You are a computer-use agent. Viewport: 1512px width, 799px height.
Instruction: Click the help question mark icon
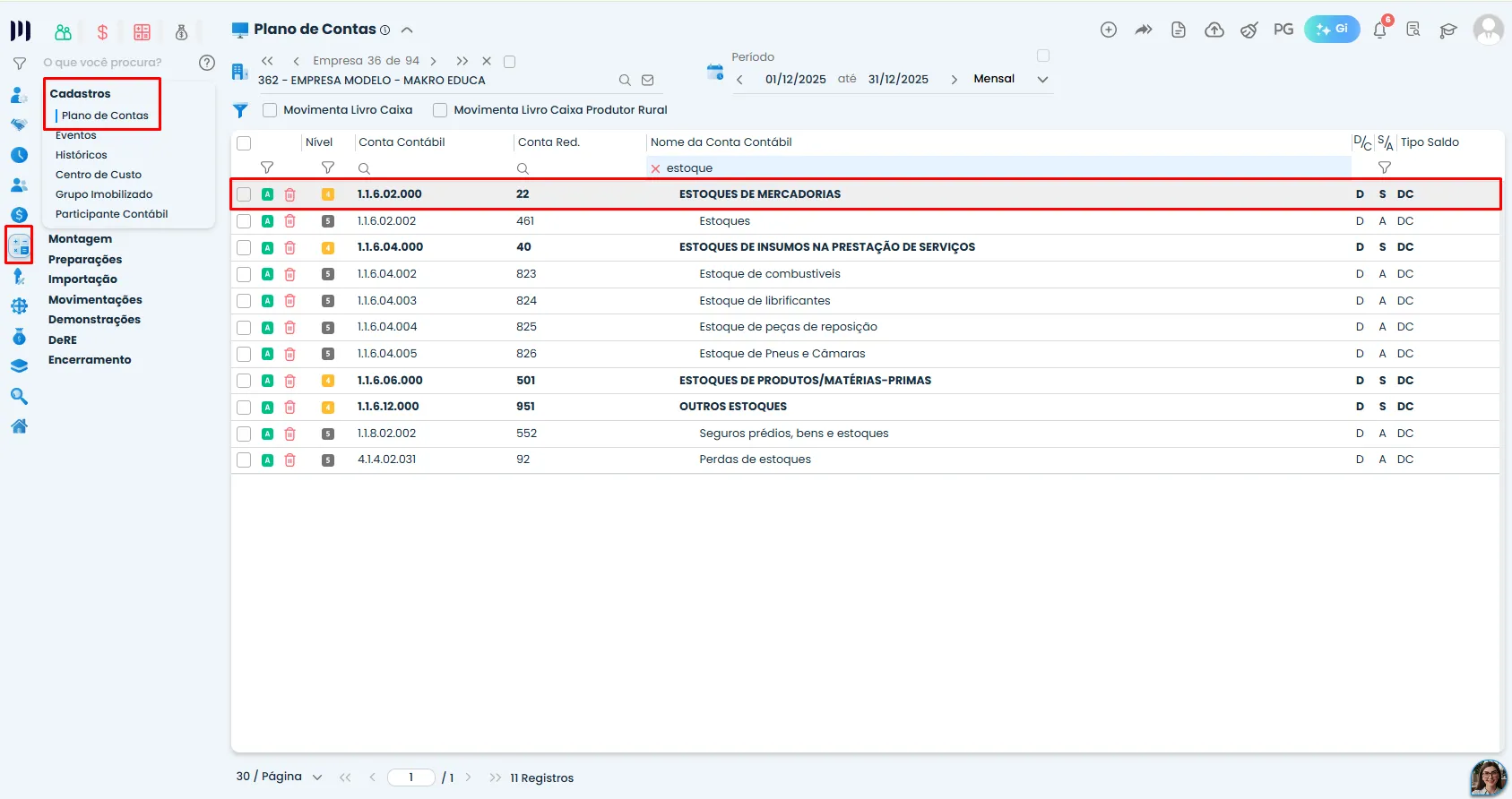click(x=207, y=63)
